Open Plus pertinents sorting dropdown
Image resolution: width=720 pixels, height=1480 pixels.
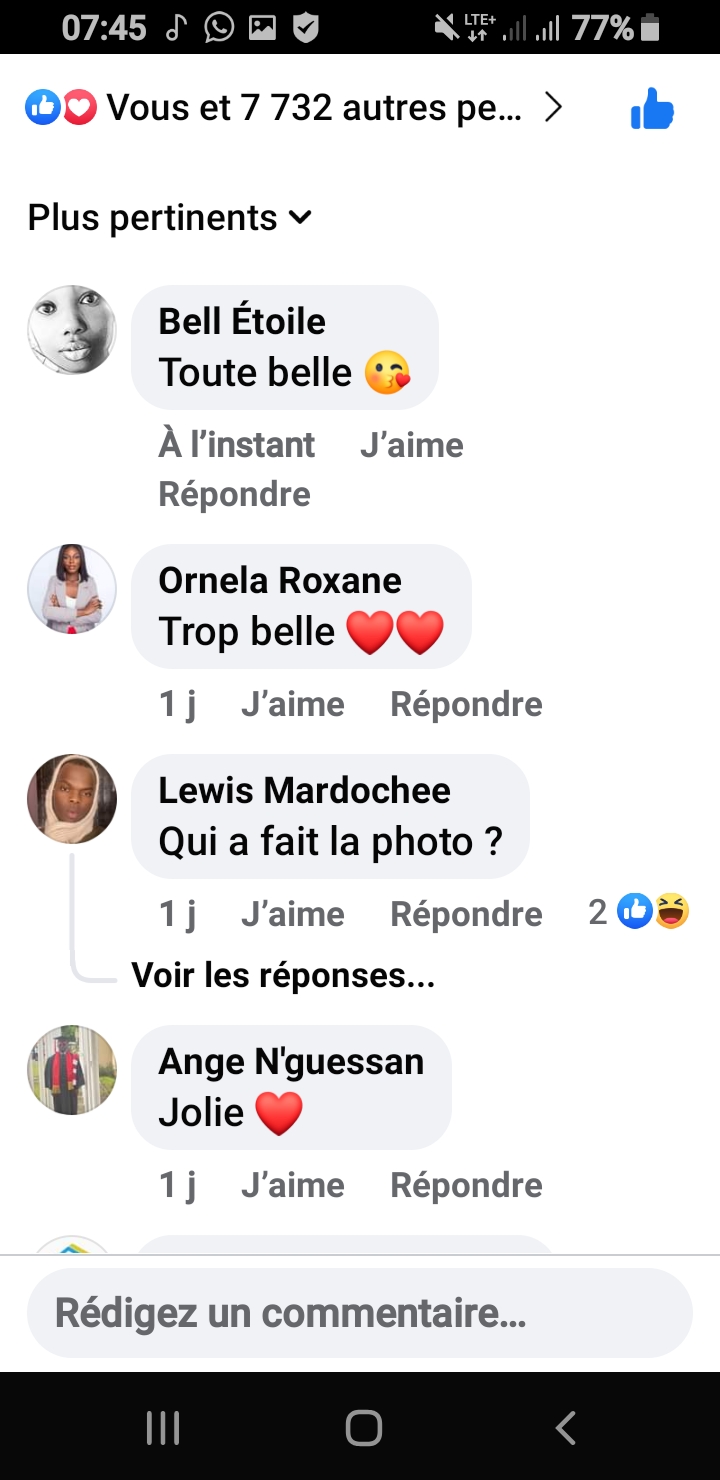[170, 217]
